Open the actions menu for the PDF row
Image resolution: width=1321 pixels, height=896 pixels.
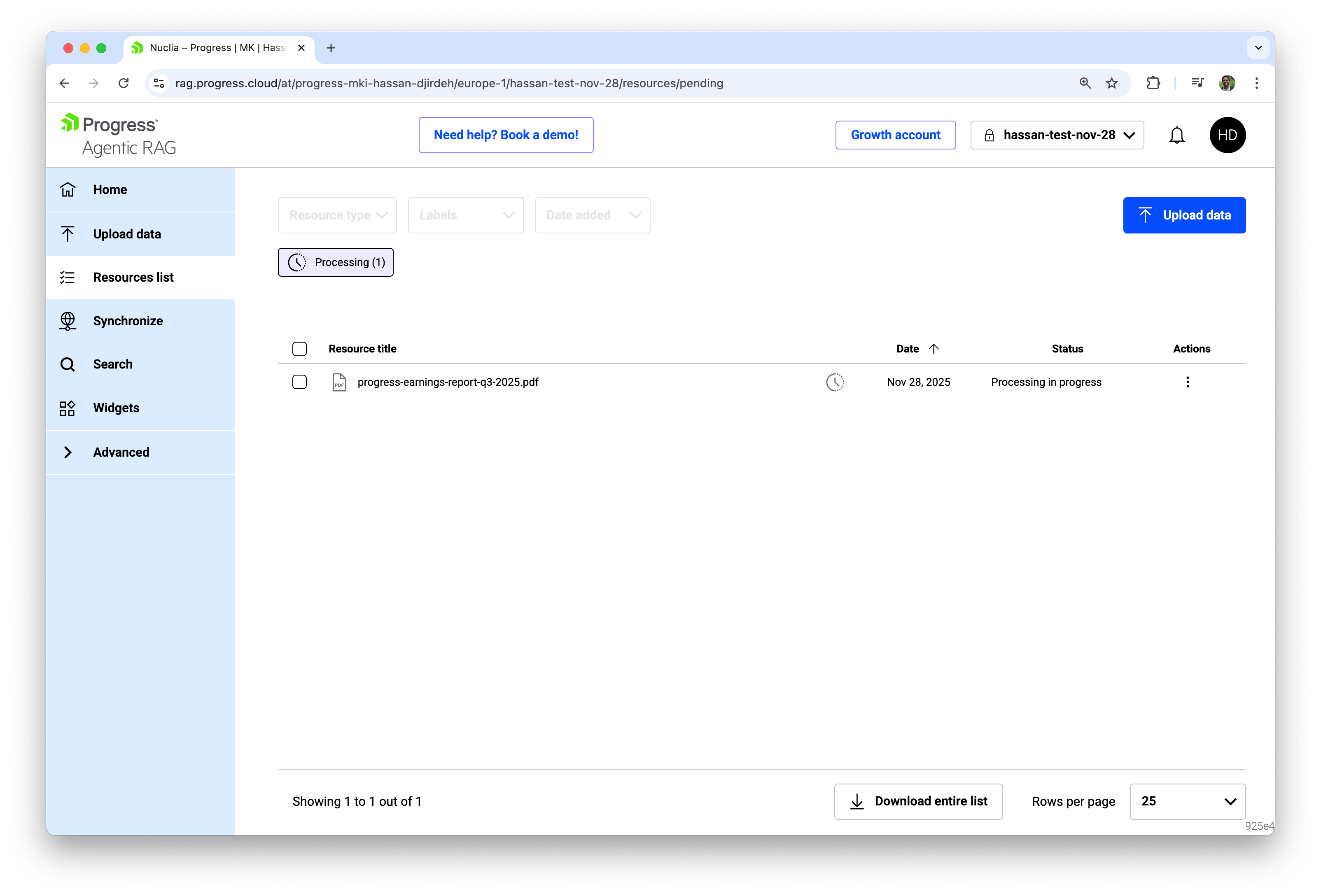click(x=1188, y=382)
